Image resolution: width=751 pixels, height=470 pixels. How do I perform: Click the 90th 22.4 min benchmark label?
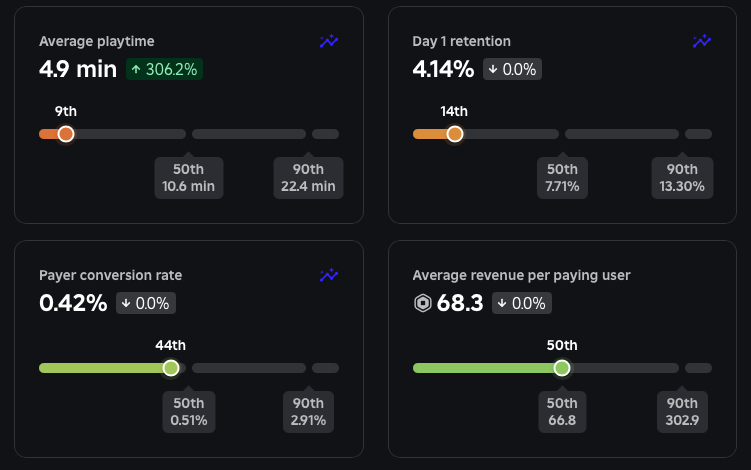pos(308,177)
